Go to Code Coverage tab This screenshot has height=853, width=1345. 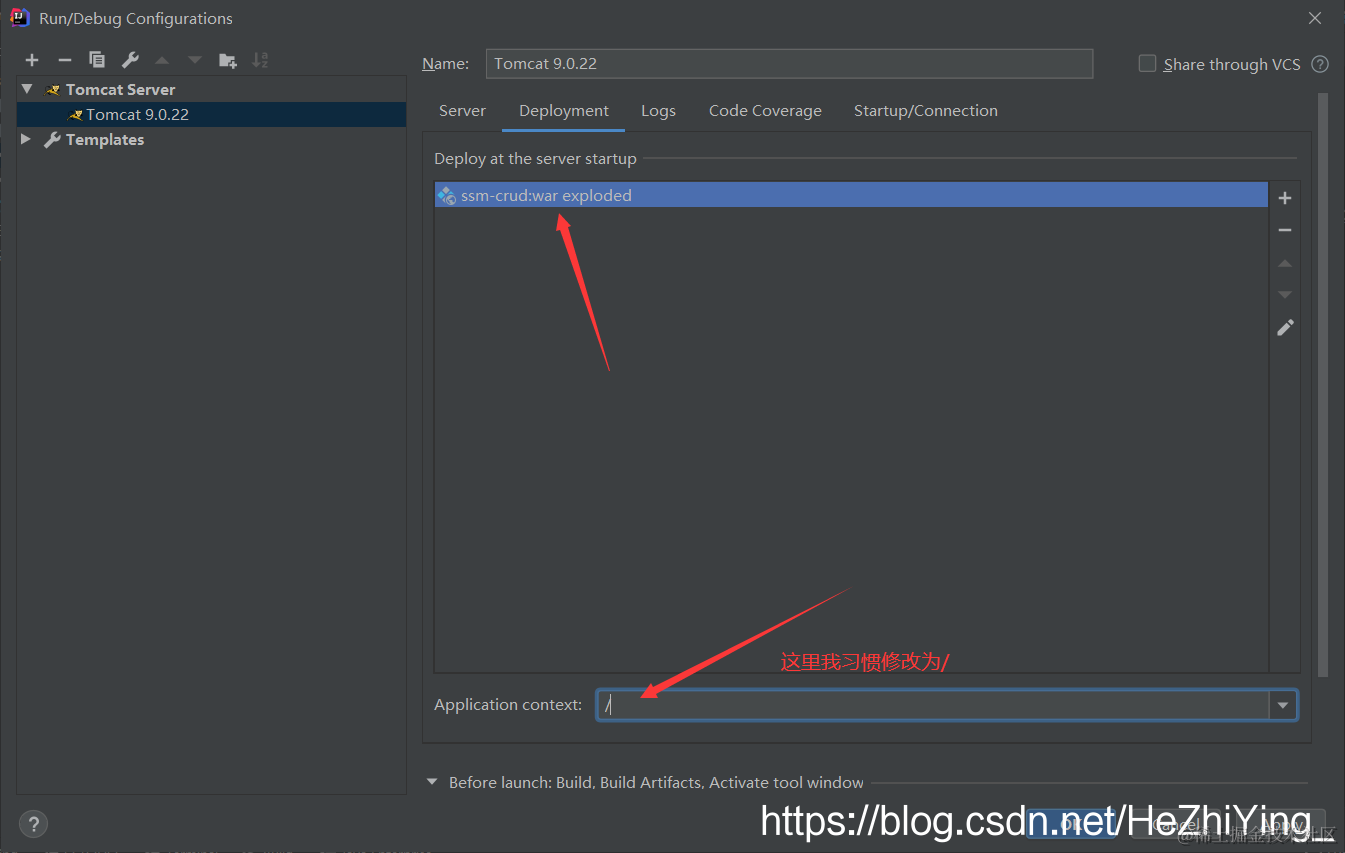765,111
